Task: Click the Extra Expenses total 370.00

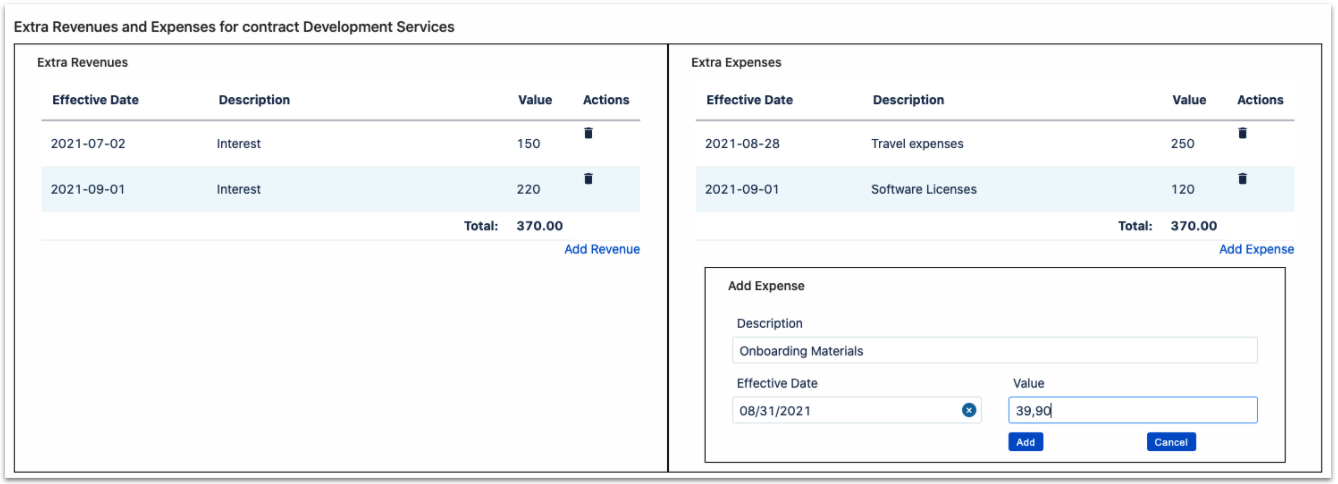Action: click(1194, 226)
